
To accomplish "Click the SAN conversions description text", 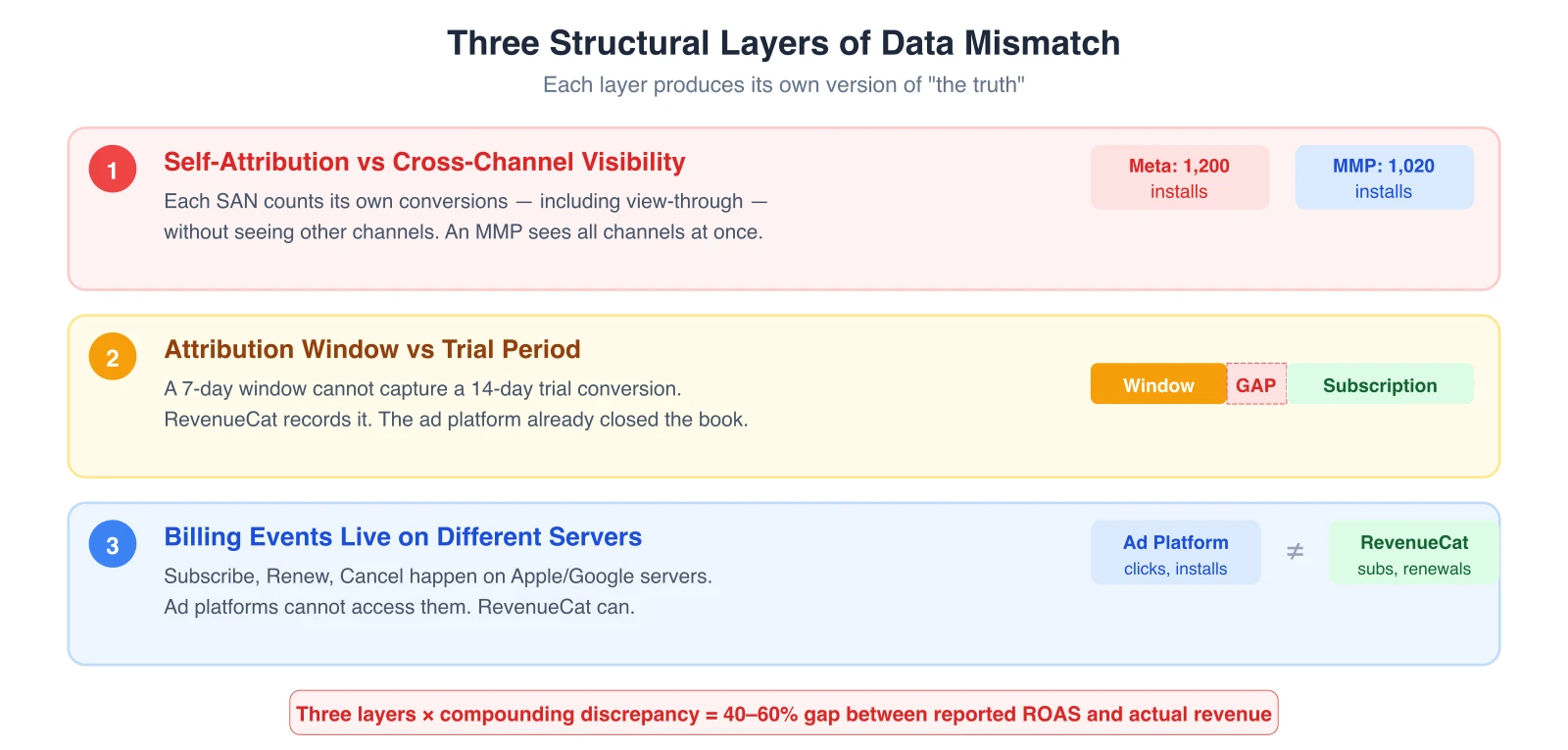I will [x=465, y=217].
